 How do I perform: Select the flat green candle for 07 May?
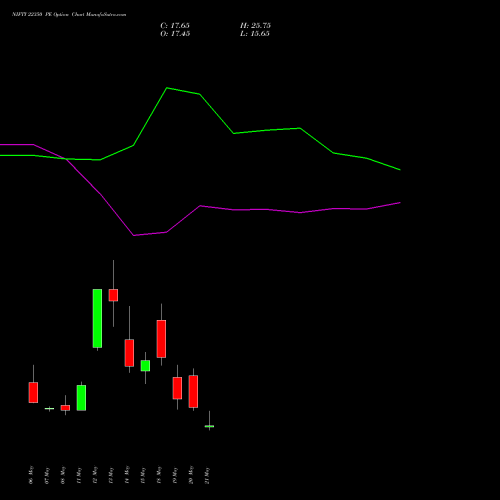(49, 408)
